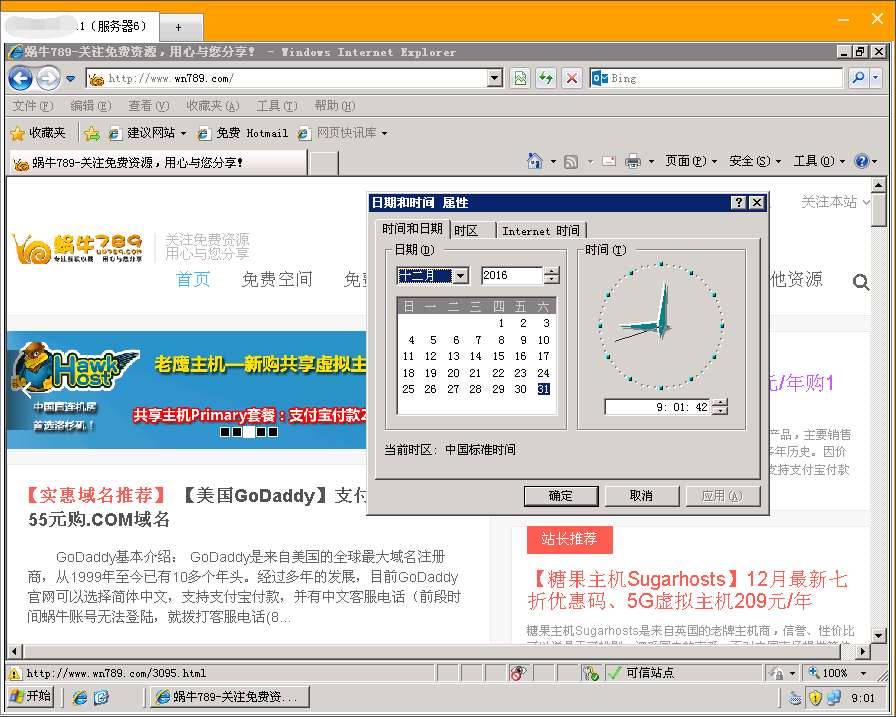Viewport: 896px width, 717px height.
Task: Expand the month dropdown in date dialog
Action: pyautogui.click(x=460, y=276)
